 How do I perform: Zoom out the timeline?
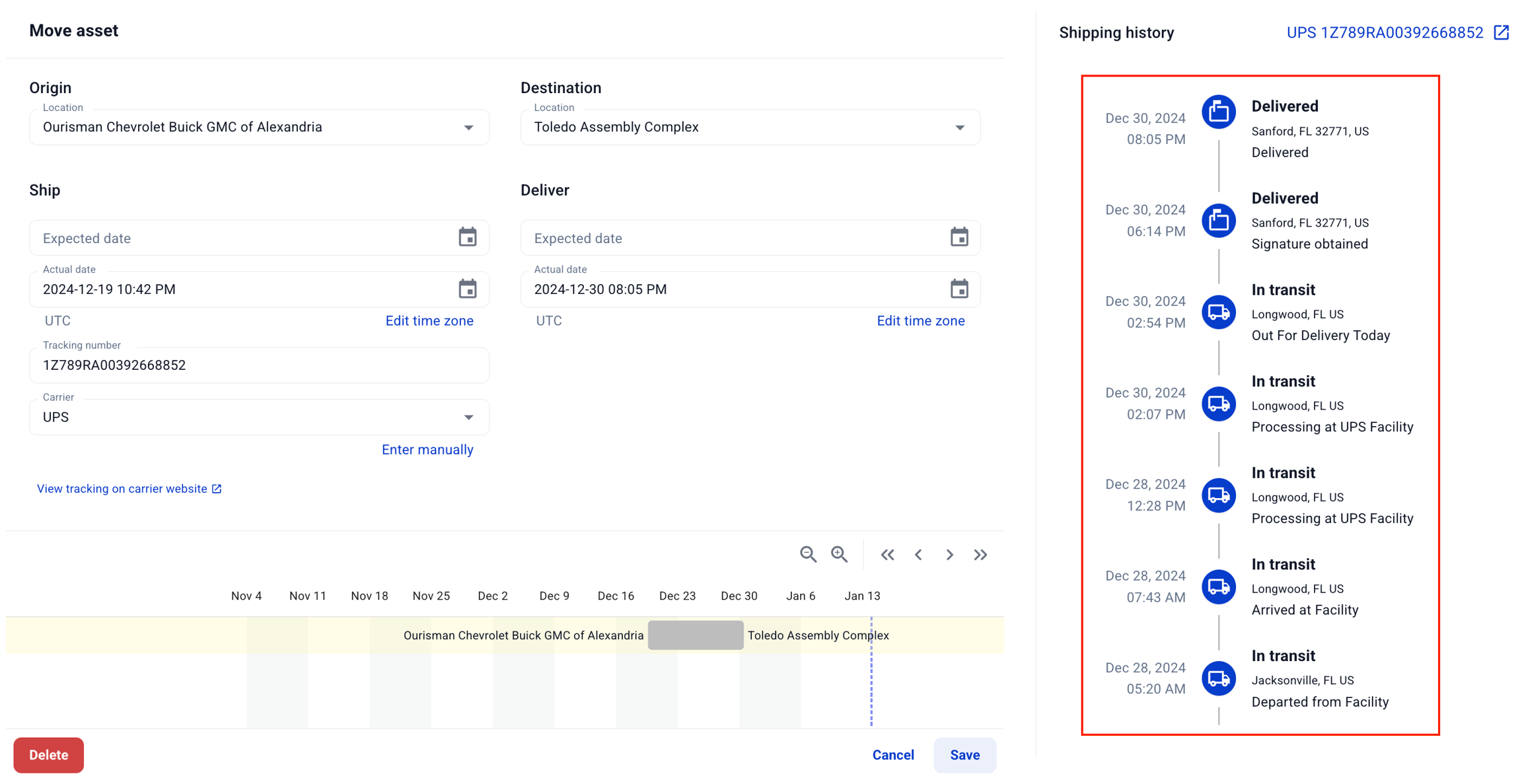[x=808, y=554]
